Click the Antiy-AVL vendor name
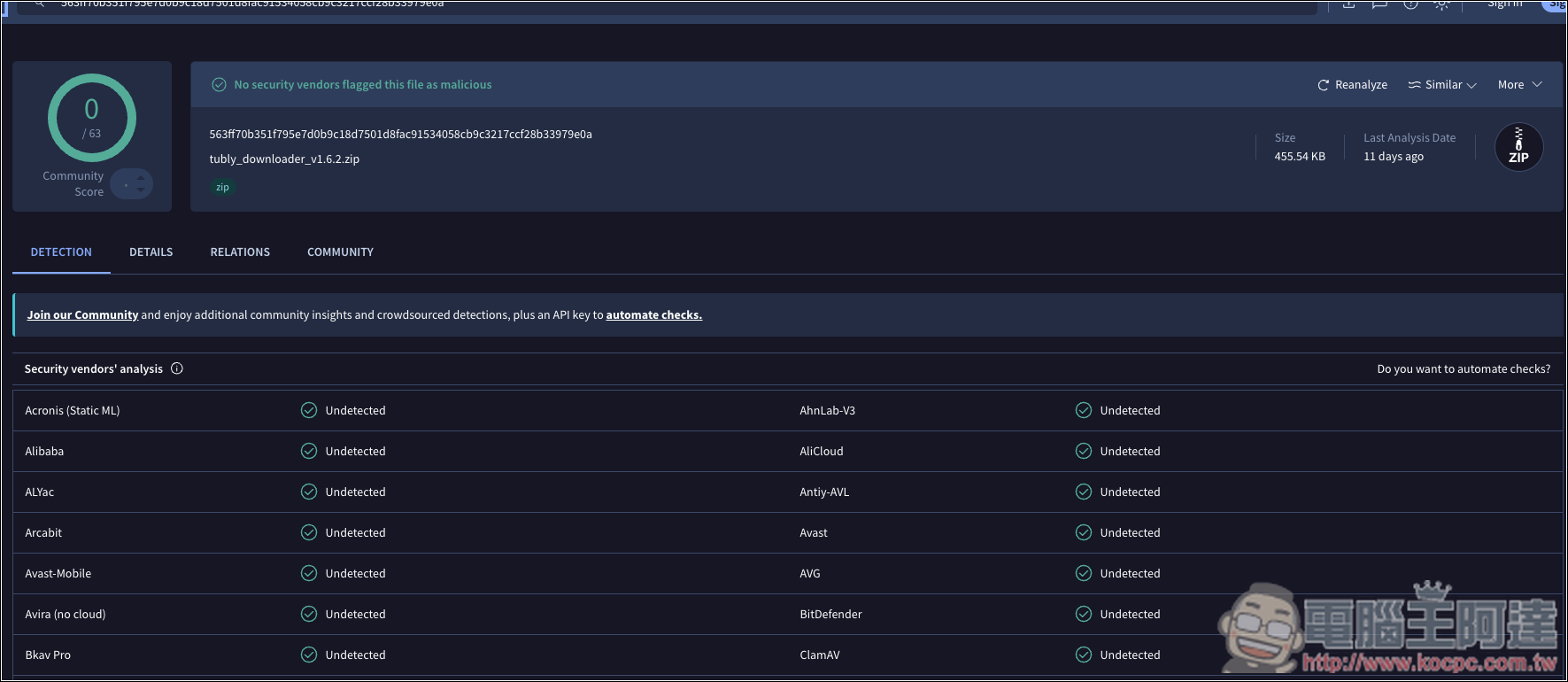The height and width of the screenshot is (682, 1568). click(824, 492)
